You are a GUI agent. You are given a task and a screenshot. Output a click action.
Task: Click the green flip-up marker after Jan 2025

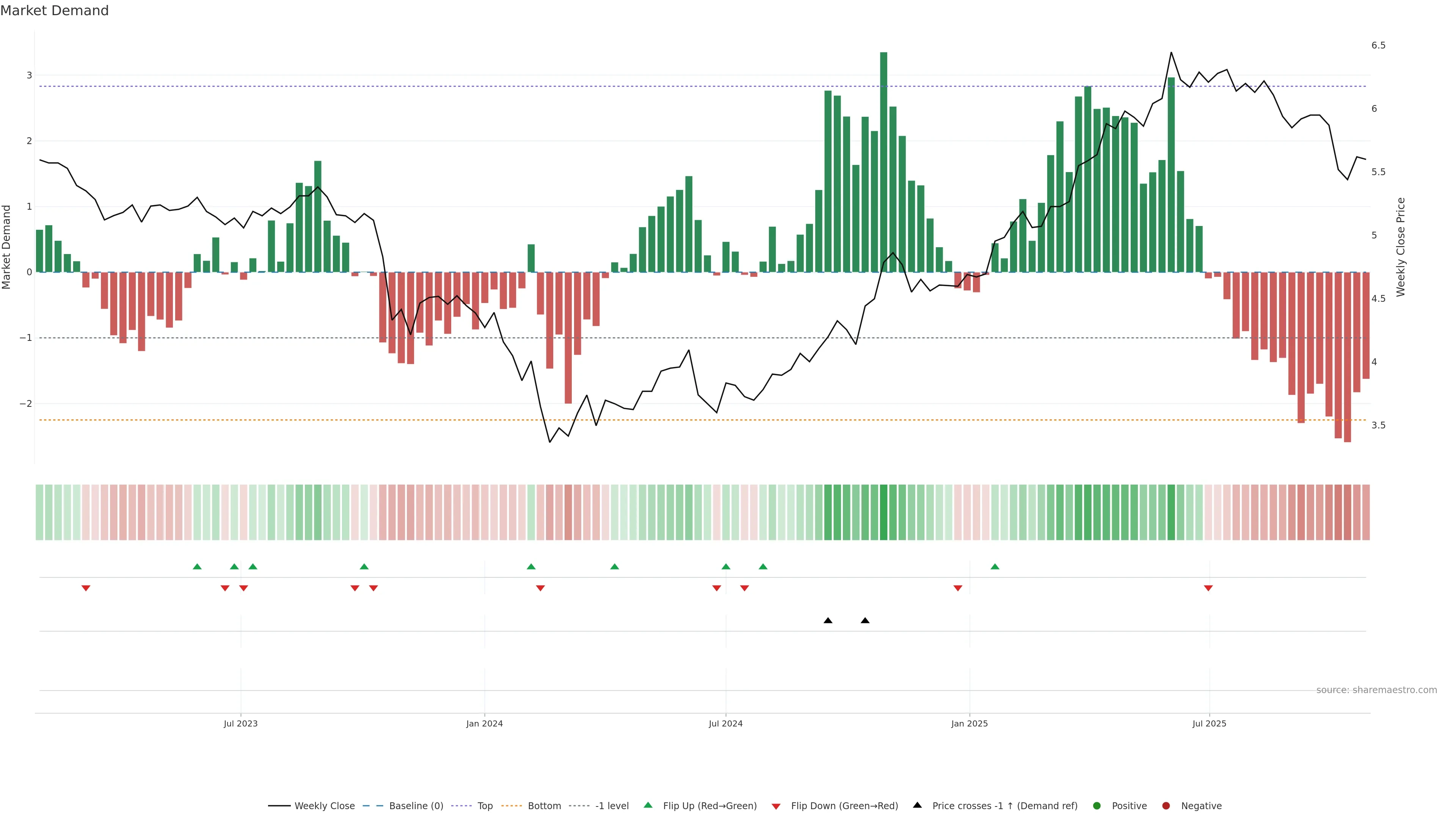click(x=995, y=566)
